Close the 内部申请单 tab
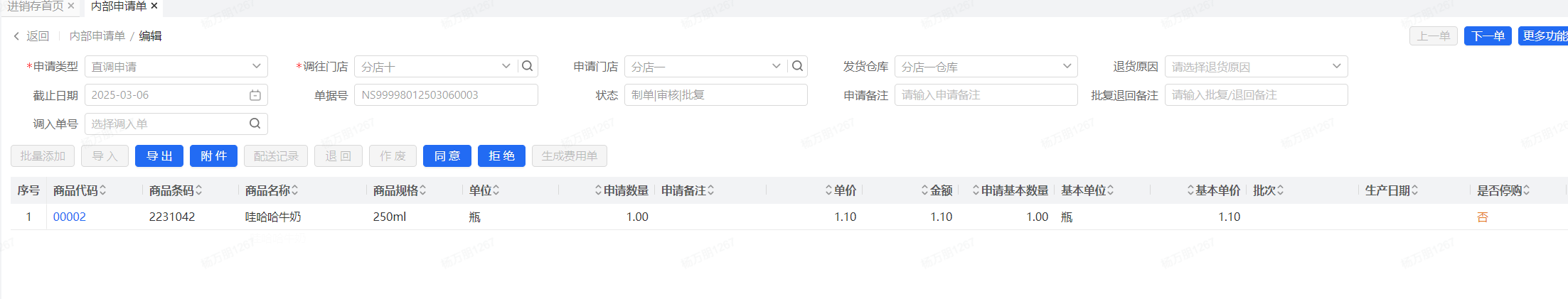This screenshot has width=1568, height=299. [x=154, y=6]
